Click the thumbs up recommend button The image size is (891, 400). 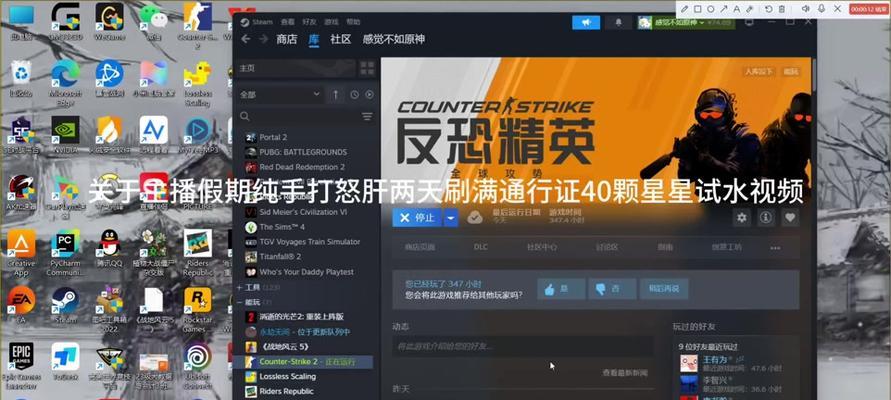pyautogui.click(x=561, y=289)
